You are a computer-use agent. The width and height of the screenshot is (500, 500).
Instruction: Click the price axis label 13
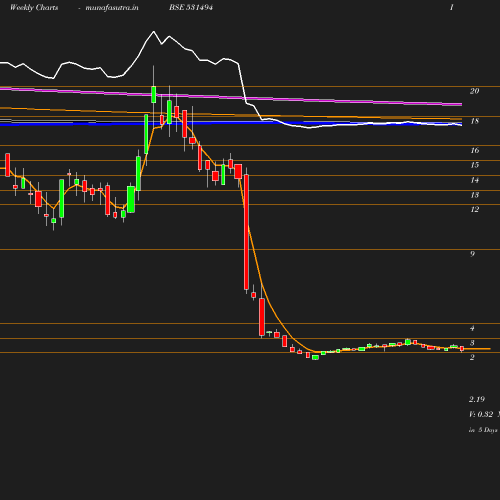pyautogui.click(x=475, y=195)
